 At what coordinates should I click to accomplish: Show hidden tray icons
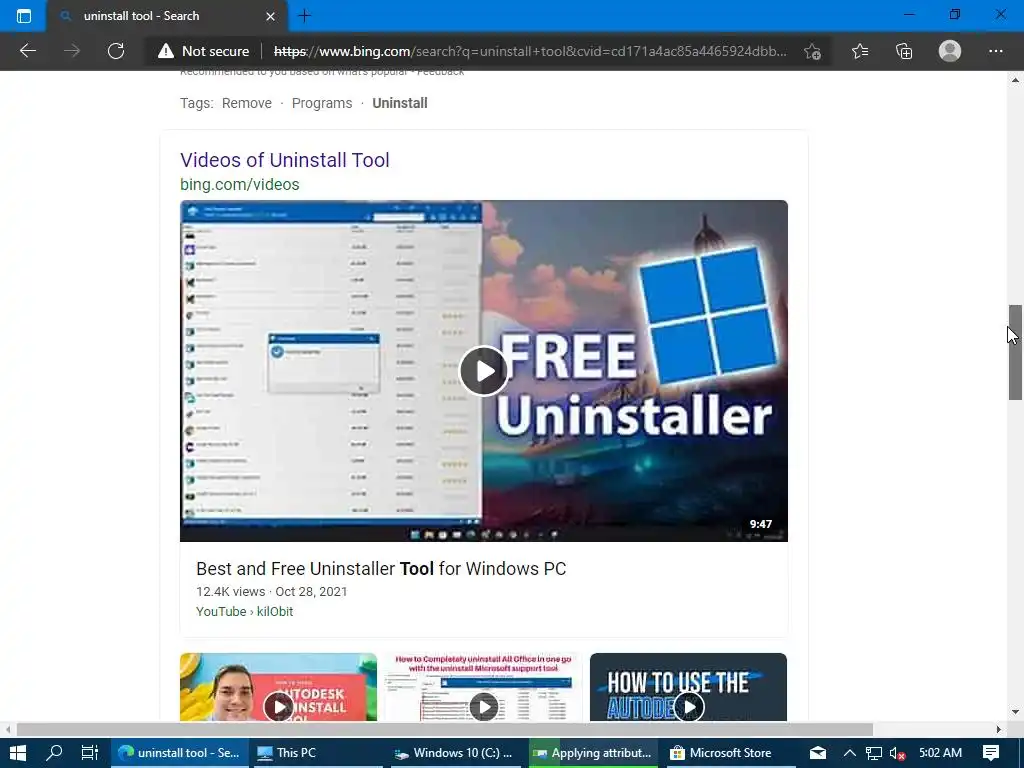click(x=850, y=753)
